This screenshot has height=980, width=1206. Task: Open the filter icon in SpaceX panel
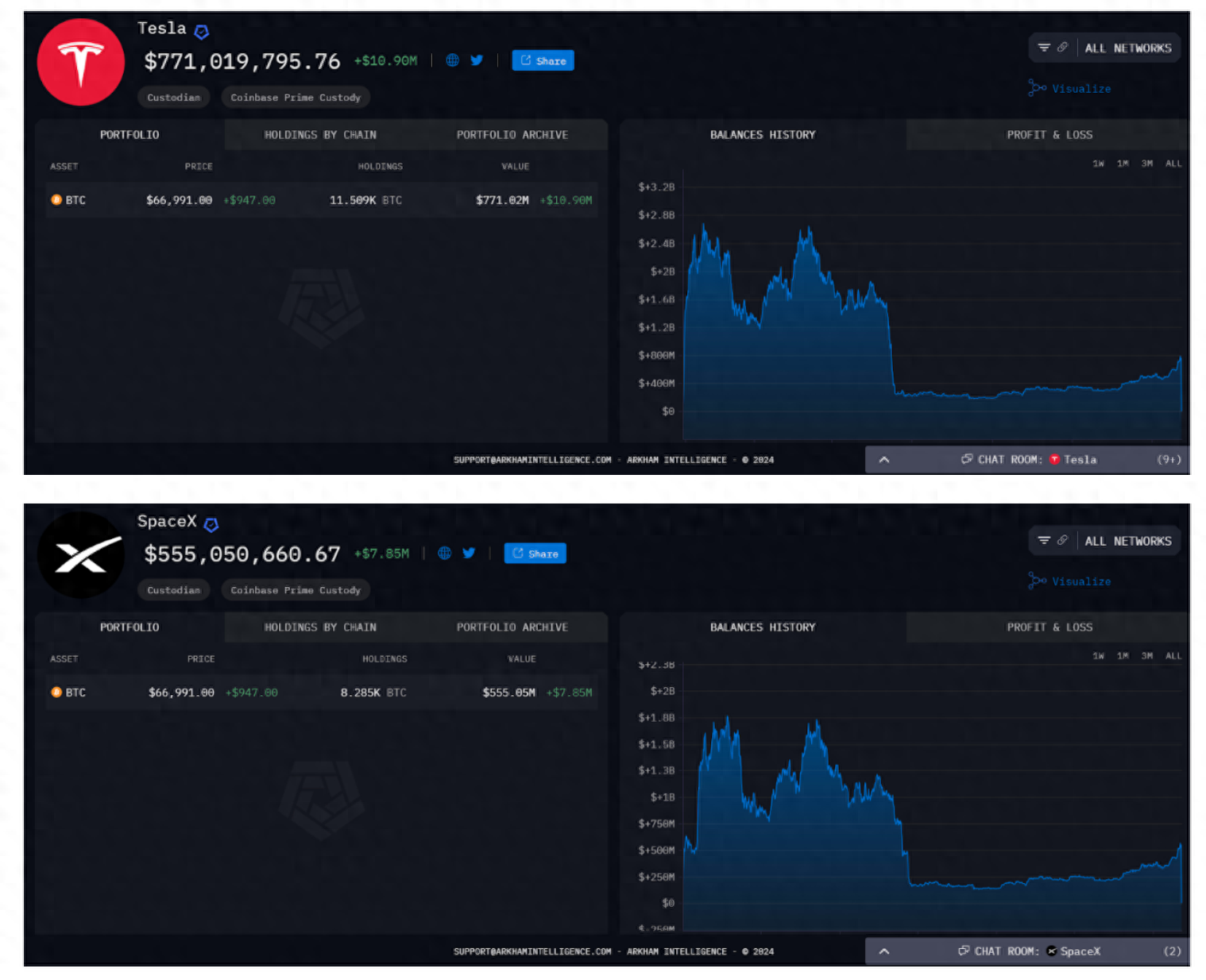(x=1044, y=541)
